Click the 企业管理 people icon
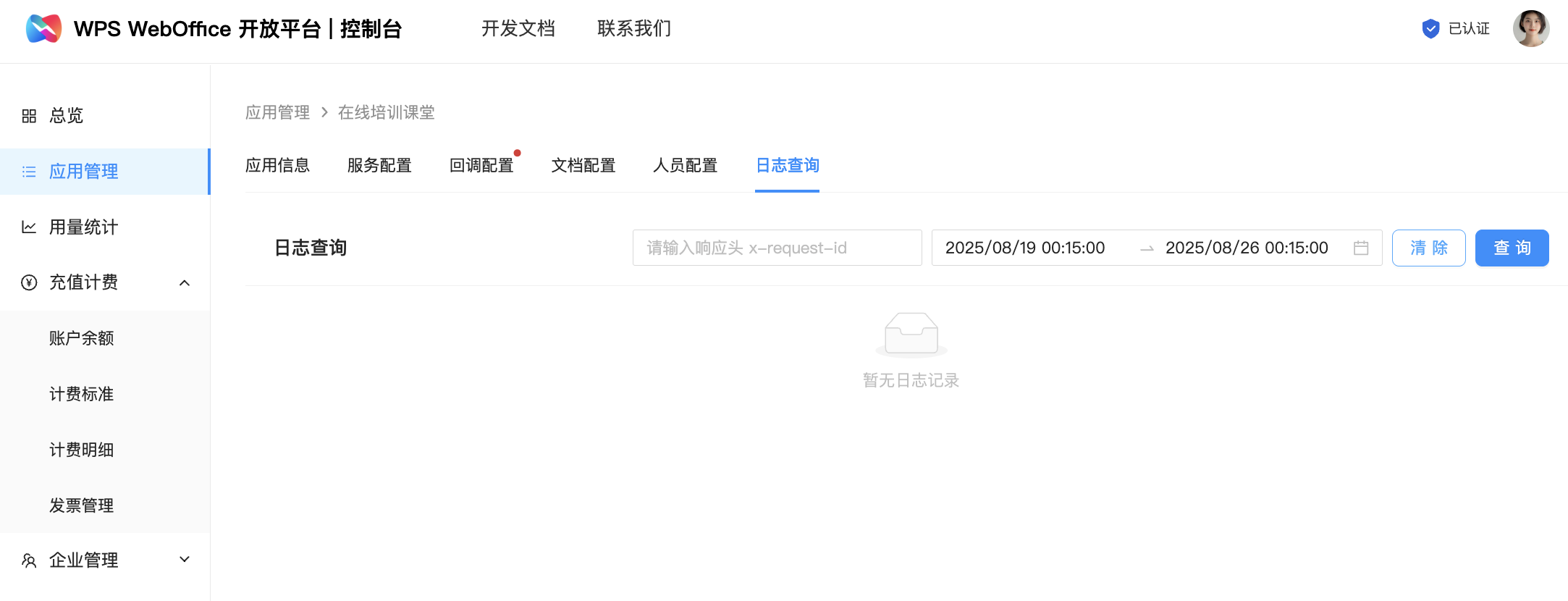The width and height of the screenshot is (1568, 601). coord(29,560)
